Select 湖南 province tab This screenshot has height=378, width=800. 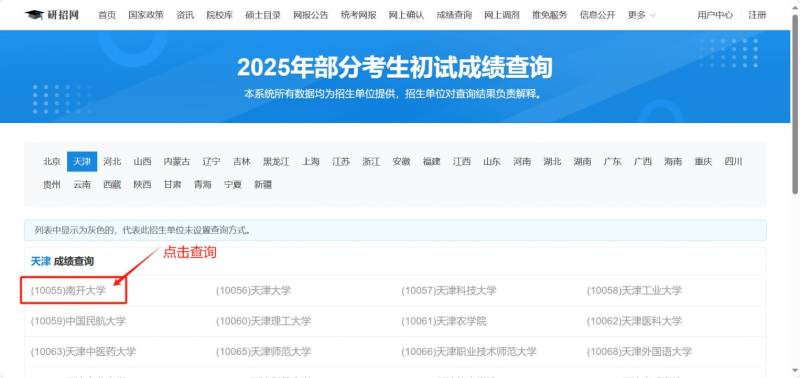[582, 162]
